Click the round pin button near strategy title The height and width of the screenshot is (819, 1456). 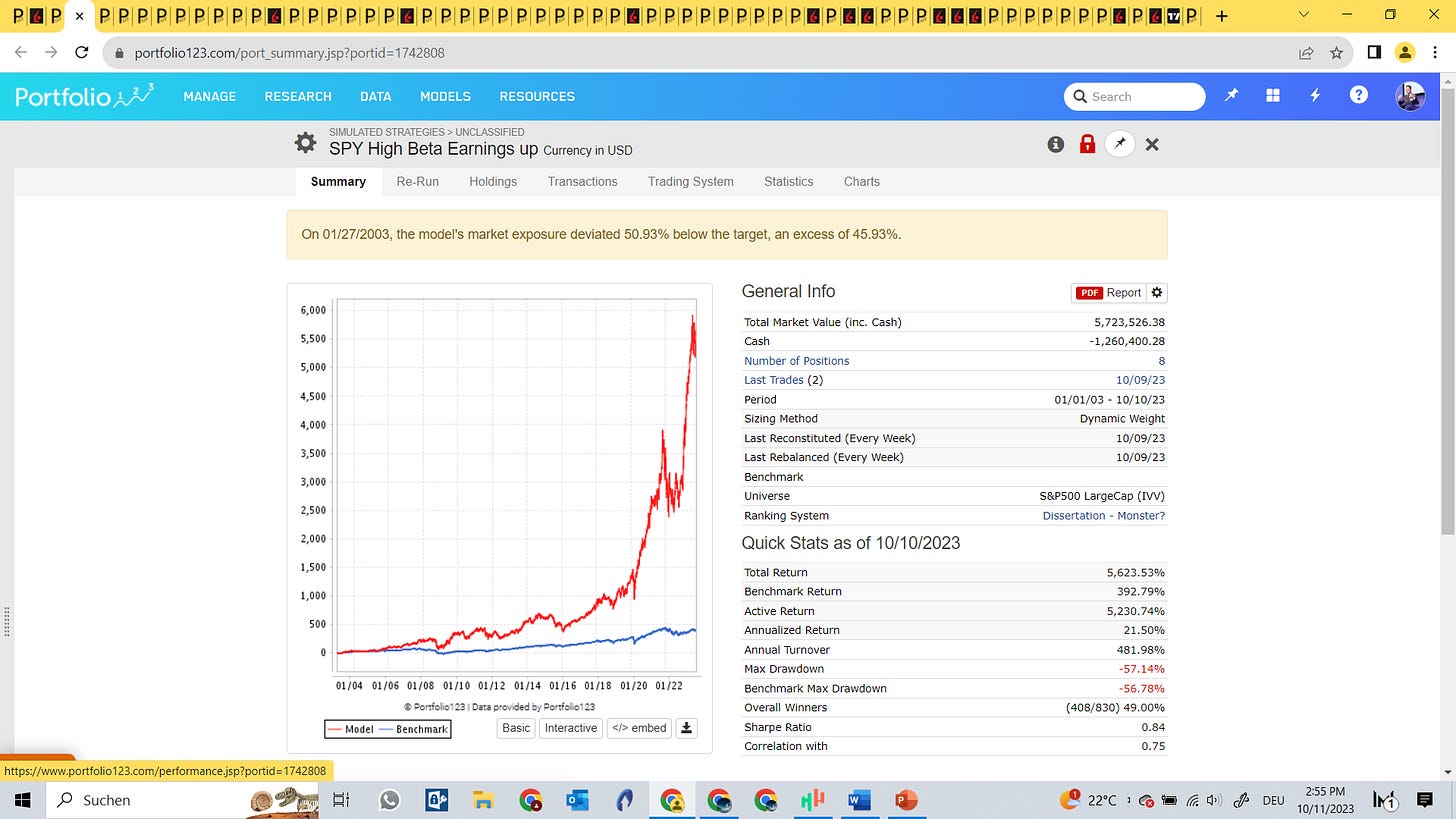click(x=1120, y=144)
